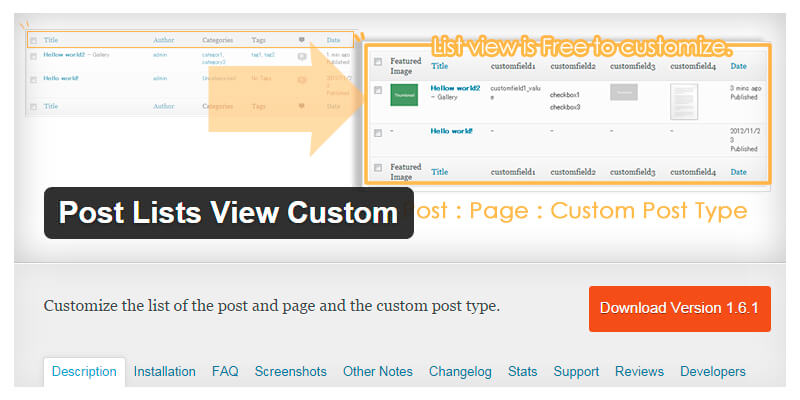The height and width of the screenshot is (400, 800).
Task: Click the Categories header in the original list
Action: coord(217,40)
